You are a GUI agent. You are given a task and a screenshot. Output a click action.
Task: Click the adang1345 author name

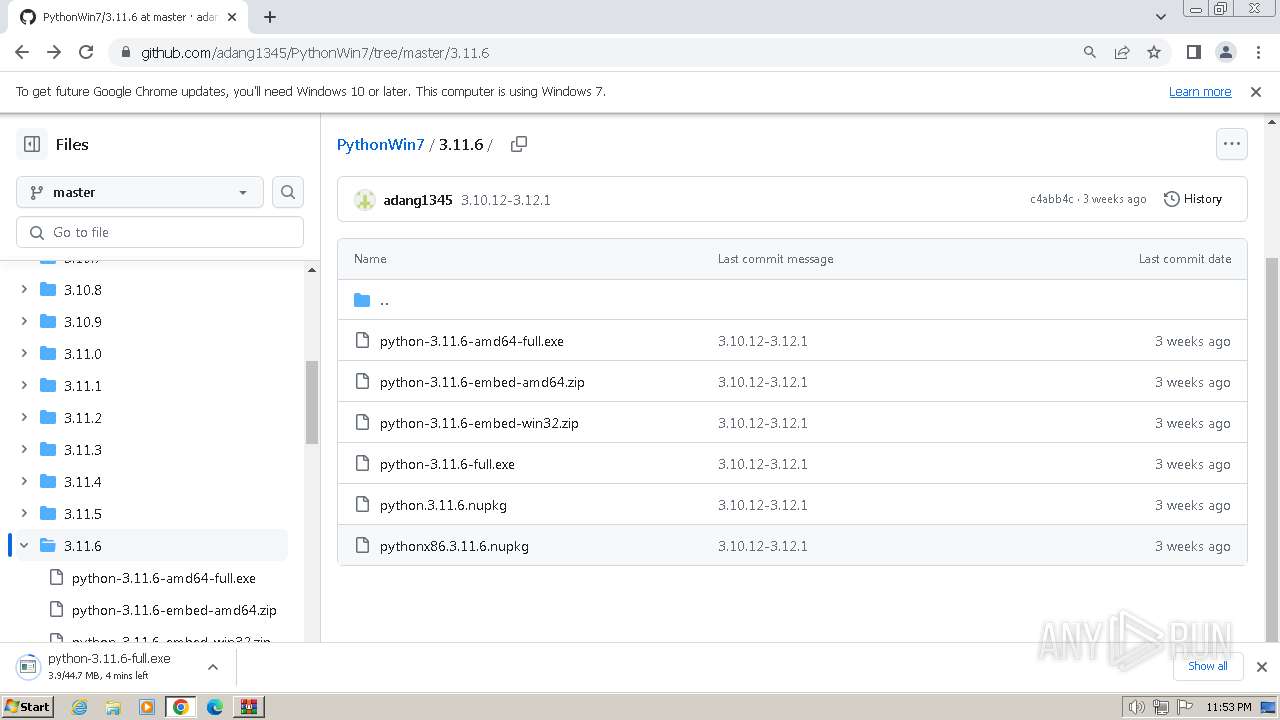click(x=418, y=200)
